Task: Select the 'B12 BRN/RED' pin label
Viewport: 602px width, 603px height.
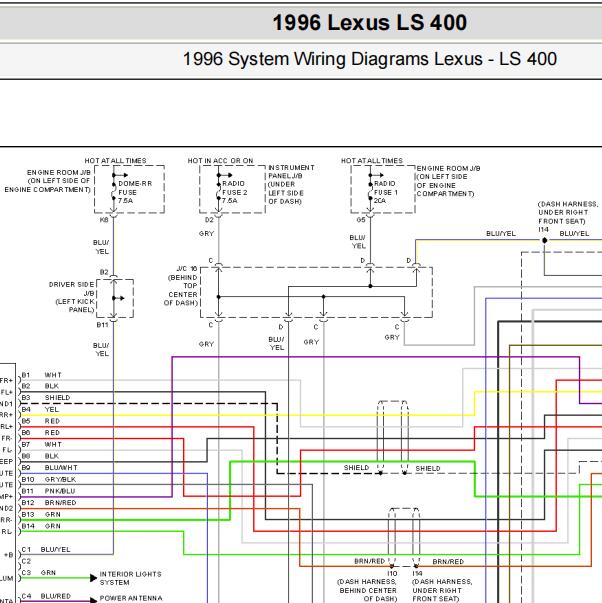Action: 49,502
